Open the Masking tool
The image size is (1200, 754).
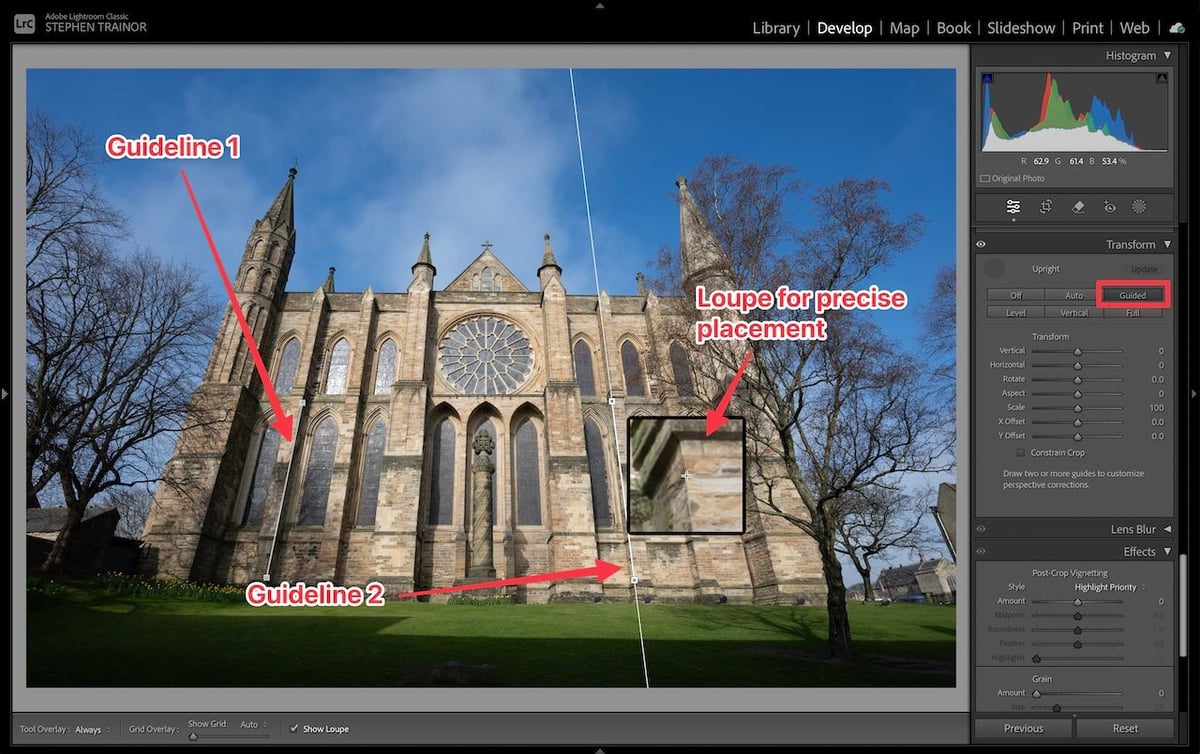(x=1139, y=206)
